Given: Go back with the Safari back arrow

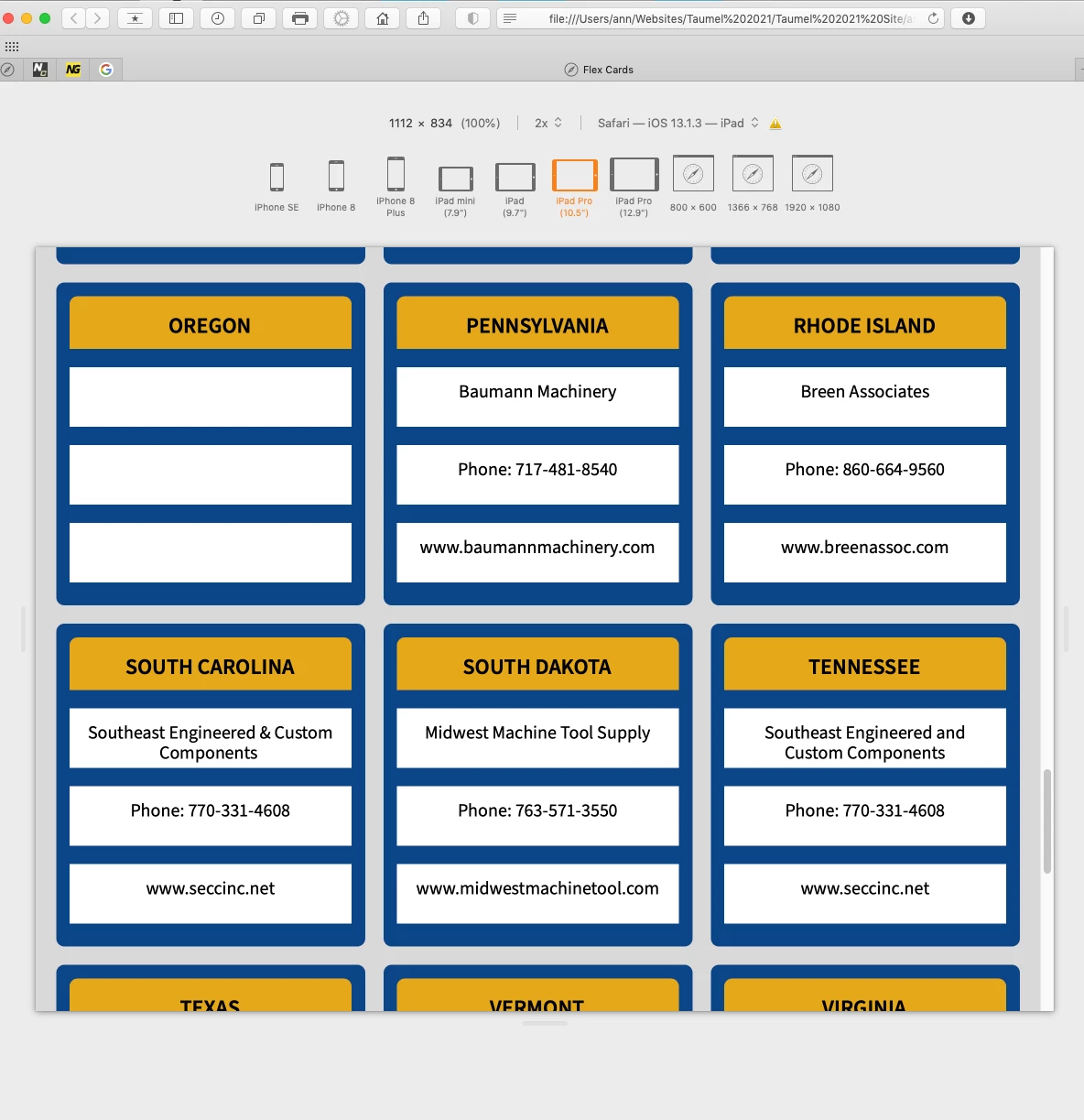Looking at the screenshot, I should coord(74,18).
